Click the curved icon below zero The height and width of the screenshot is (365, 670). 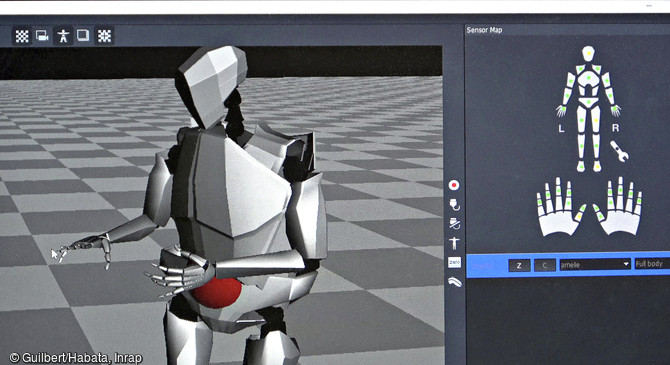pyautogui.click(x=455, y=282)
